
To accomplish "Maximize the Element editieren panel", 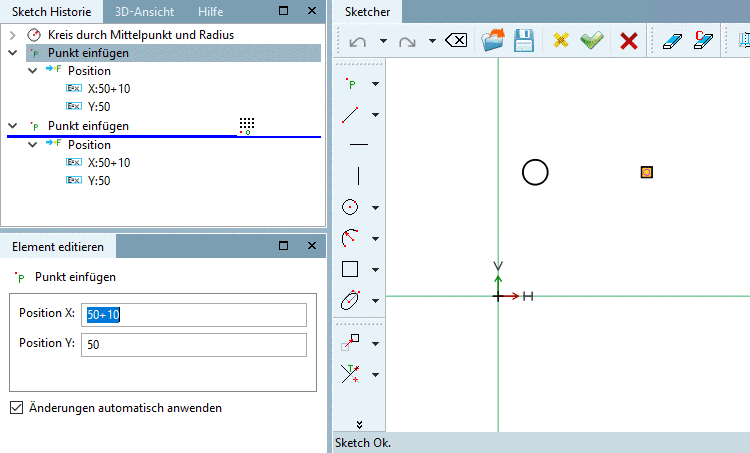I will (283, 245).
